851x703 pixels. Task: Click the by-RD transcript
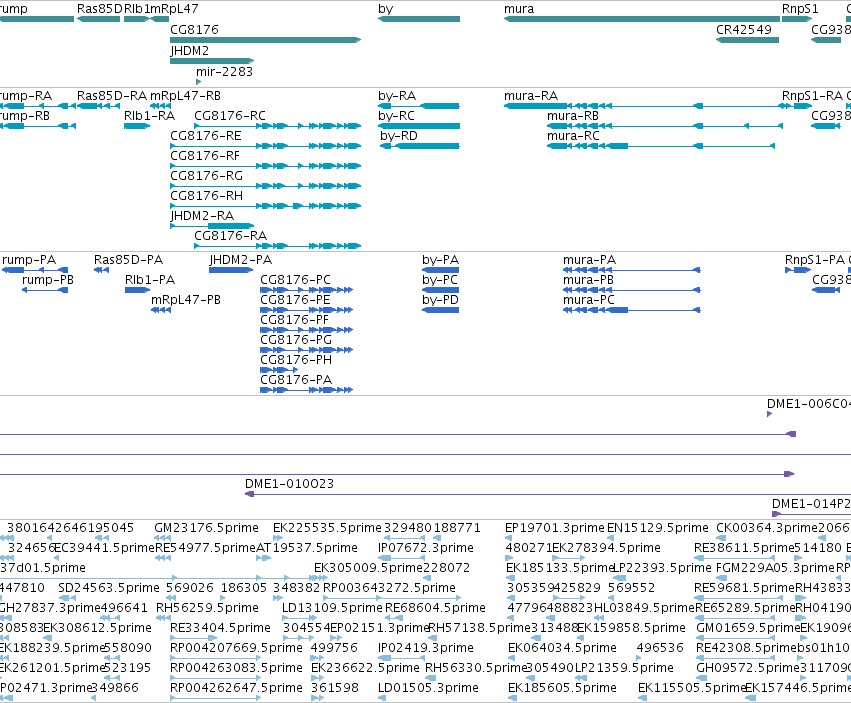pyautogui.click(x=420, y=146)
